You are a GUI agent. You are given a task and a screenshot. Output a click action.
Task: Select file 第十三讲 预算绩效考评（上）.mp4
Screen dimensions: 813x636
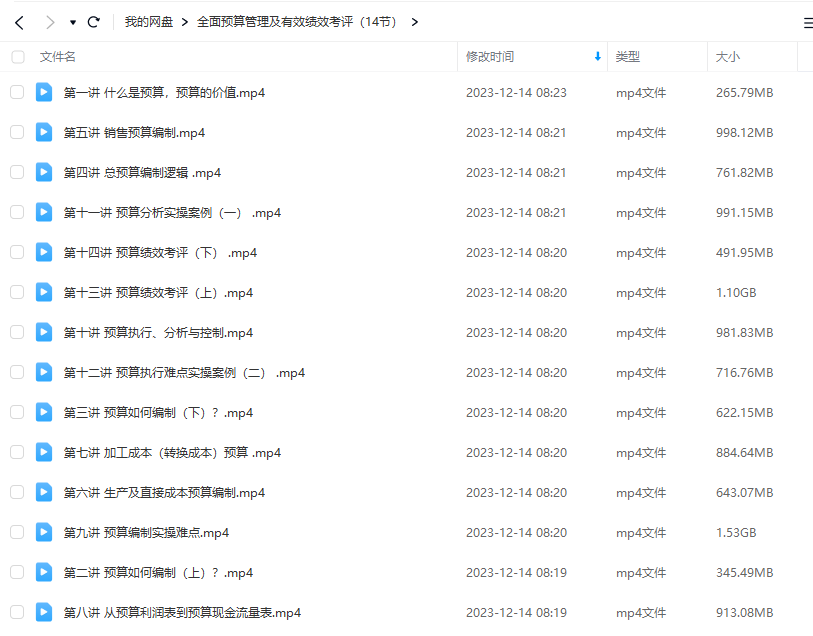tap(158, 293)
